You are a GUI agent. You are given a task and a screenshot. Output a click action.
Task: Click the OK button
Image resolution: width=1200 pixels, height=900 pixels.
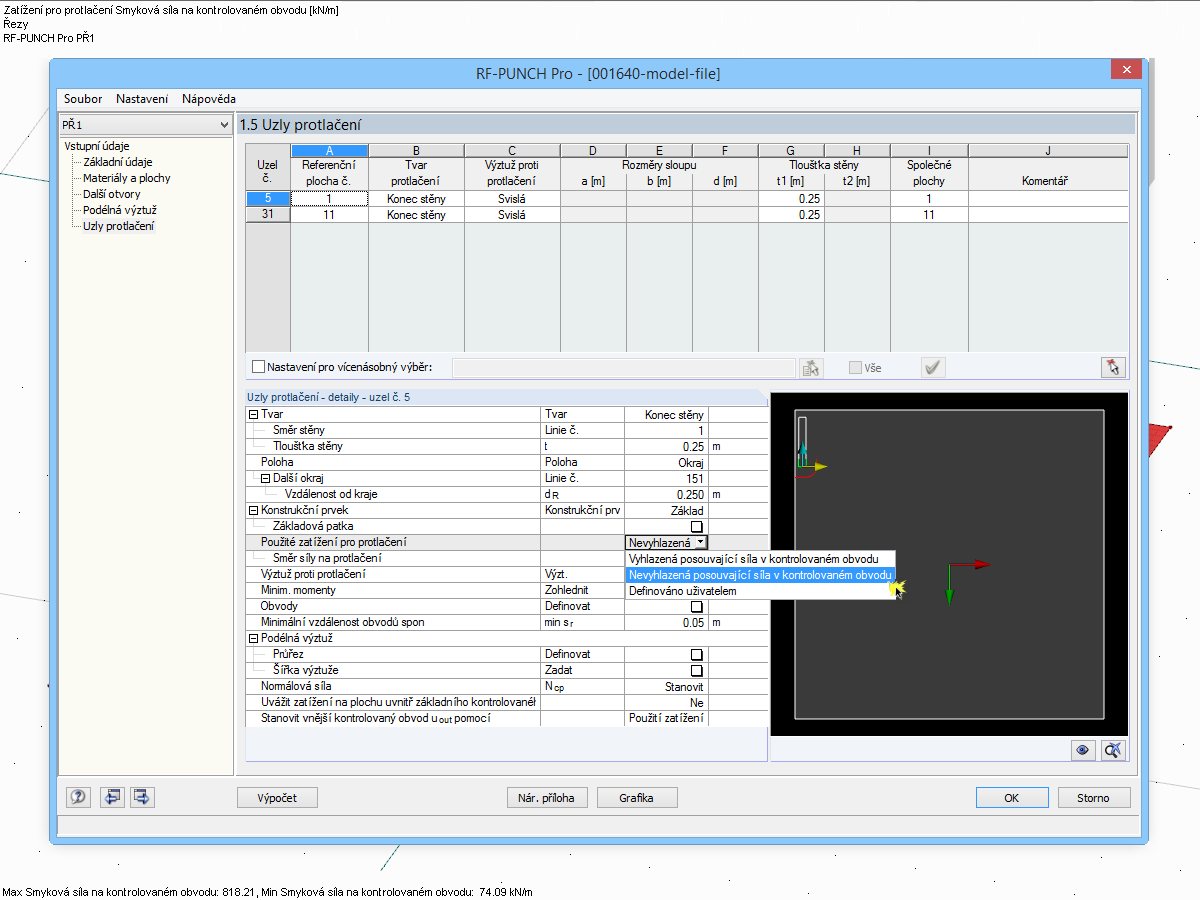point(1011,797)
